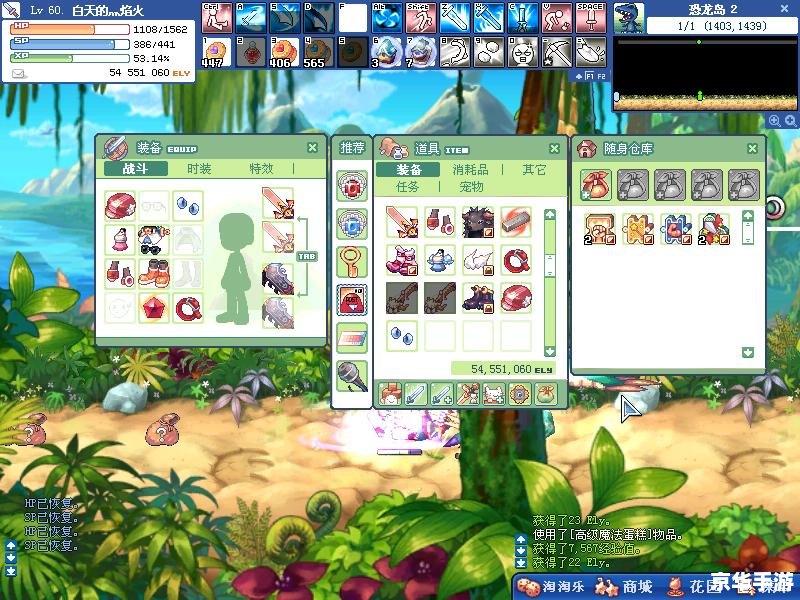Click storage scrollbar down arrow
Image resolution: width=800 pixels, height=600 pixels.
coord(747,353)
